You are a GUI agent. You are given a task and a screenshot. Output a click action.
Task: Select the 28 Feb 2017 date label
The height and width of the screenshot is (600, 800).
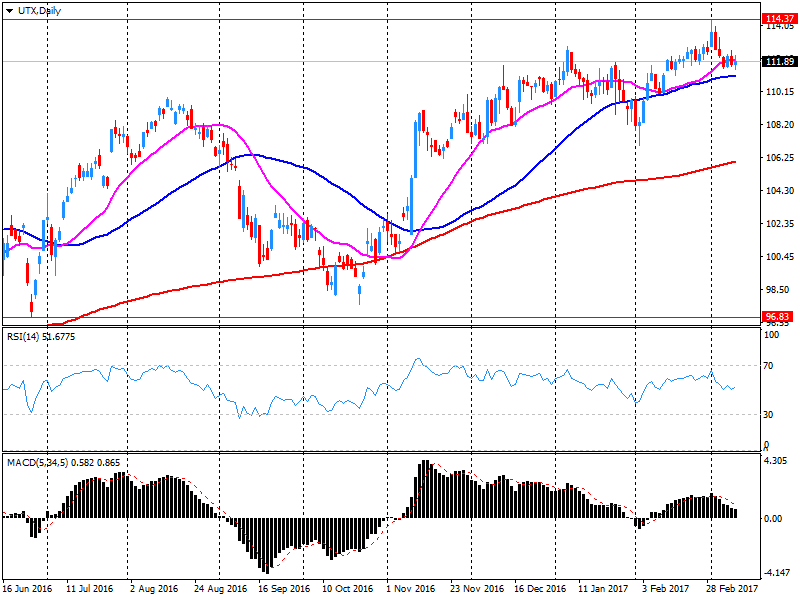(x=731, y=590)
